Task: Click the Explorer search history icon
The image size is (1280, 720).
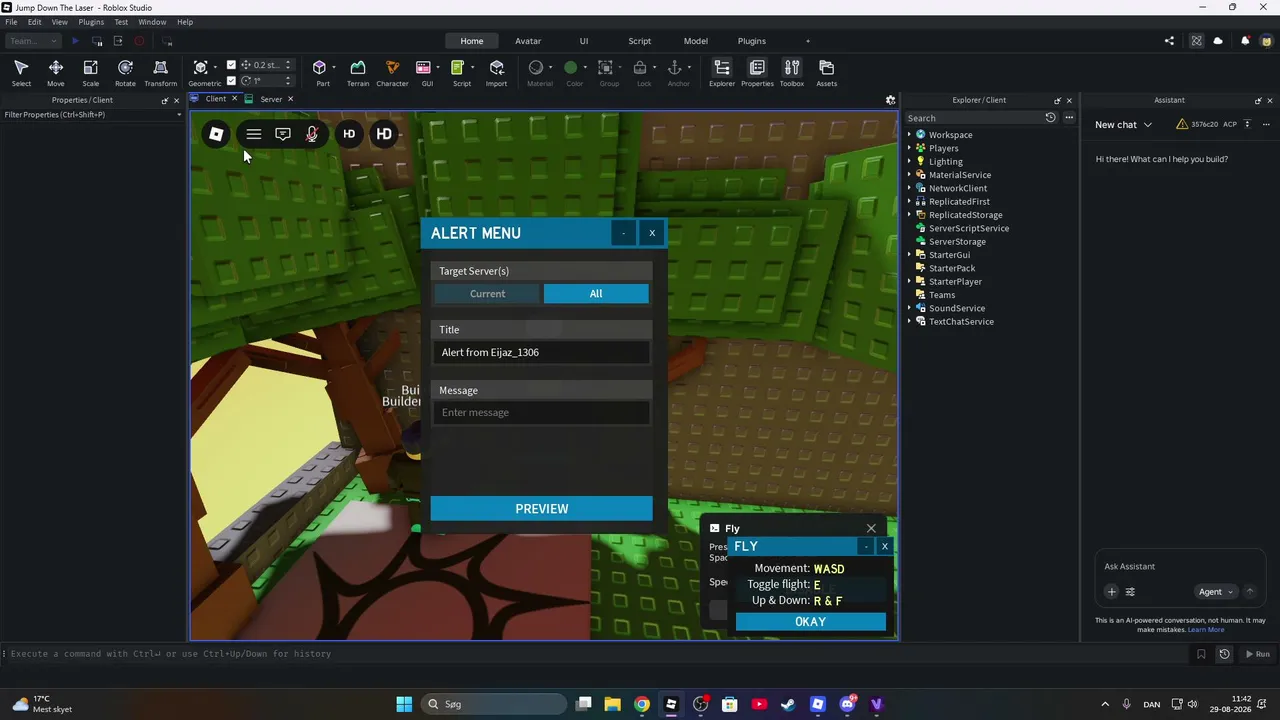Action: point(1050,118)
